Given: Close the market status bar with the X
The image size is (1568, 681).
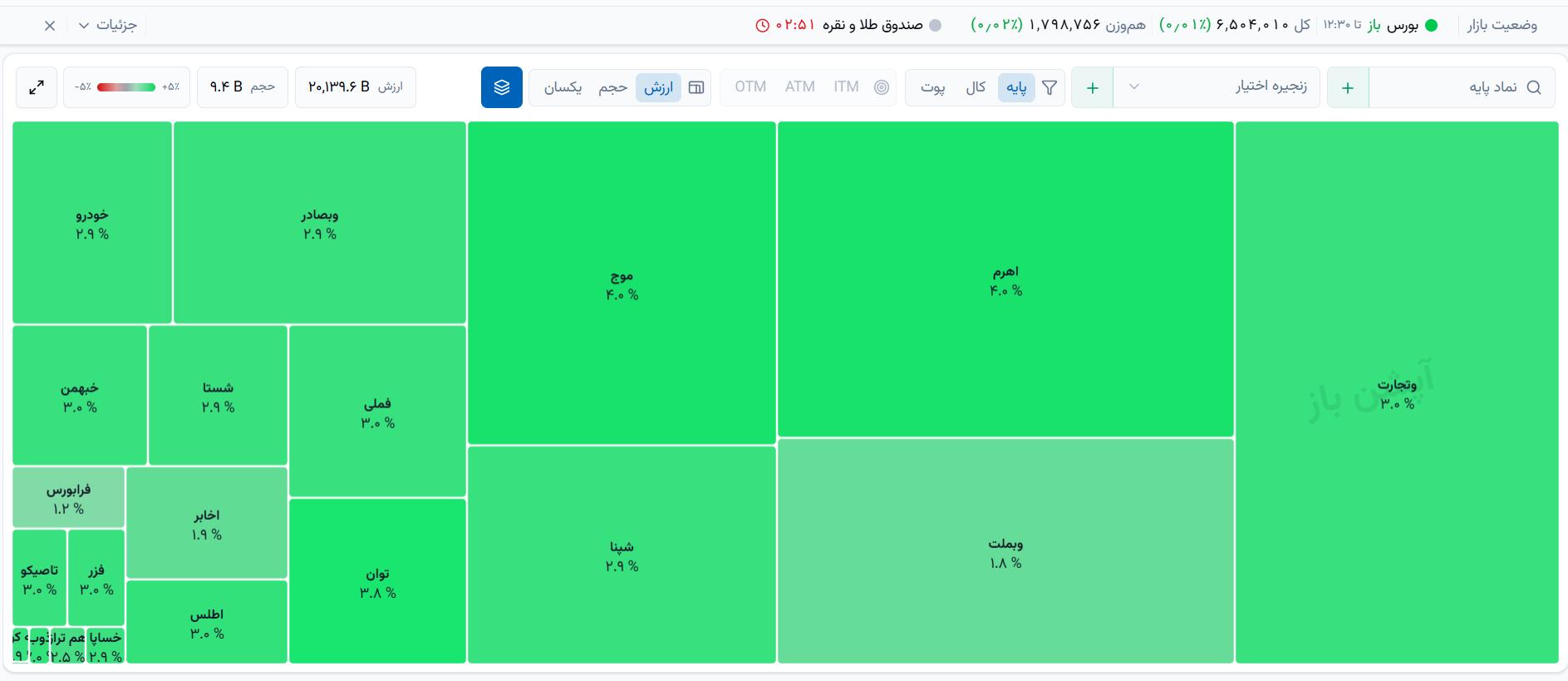Looking at the screenshot, I should tap(50, 26).
